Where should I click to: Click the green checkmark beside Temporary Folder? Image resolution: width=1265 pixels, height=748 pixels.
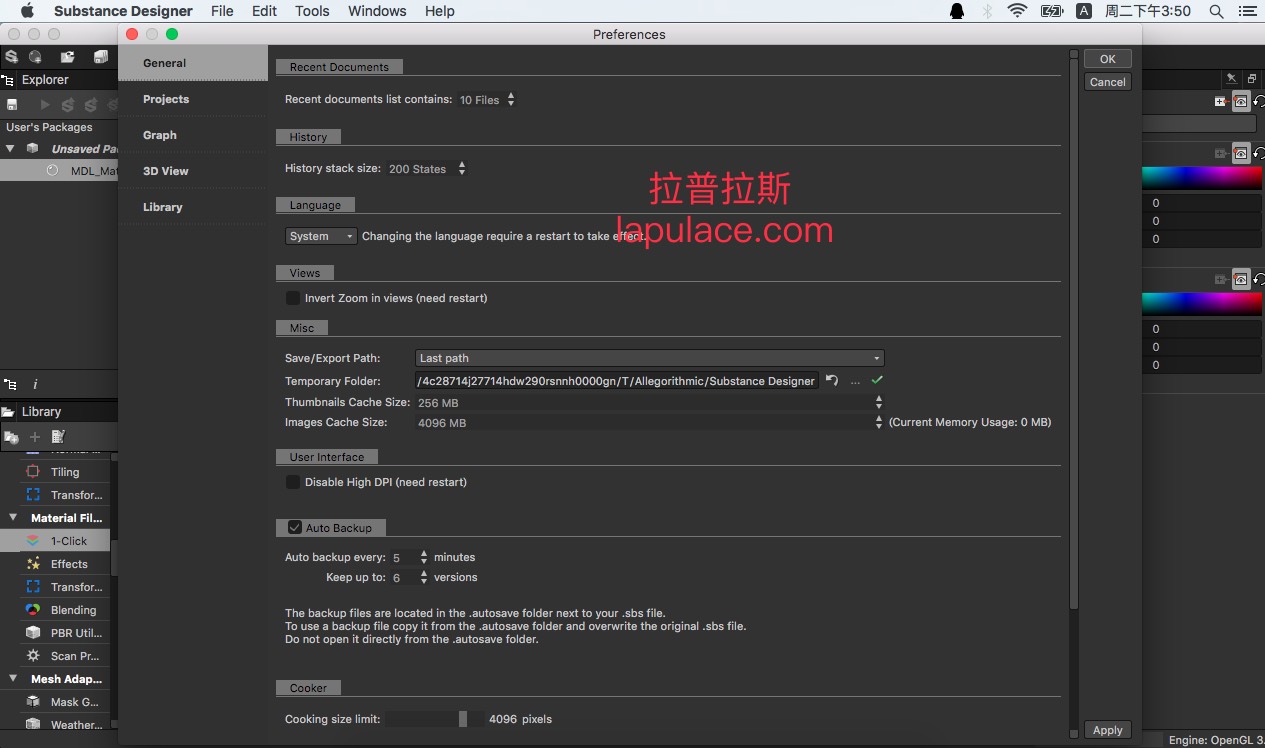(x=877, y=380)
